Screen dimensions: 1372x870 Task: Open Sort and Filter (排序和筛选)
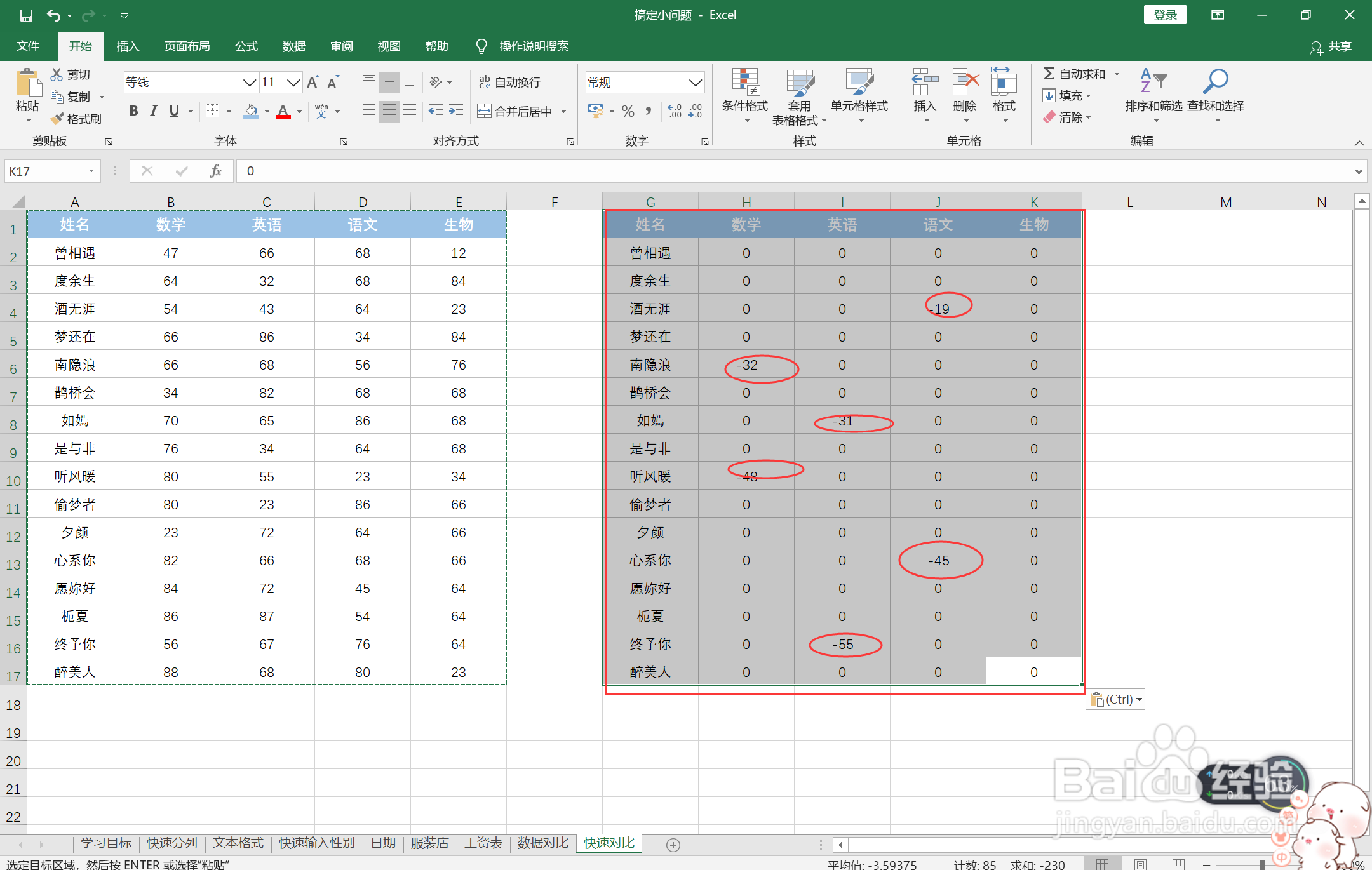1153,95
